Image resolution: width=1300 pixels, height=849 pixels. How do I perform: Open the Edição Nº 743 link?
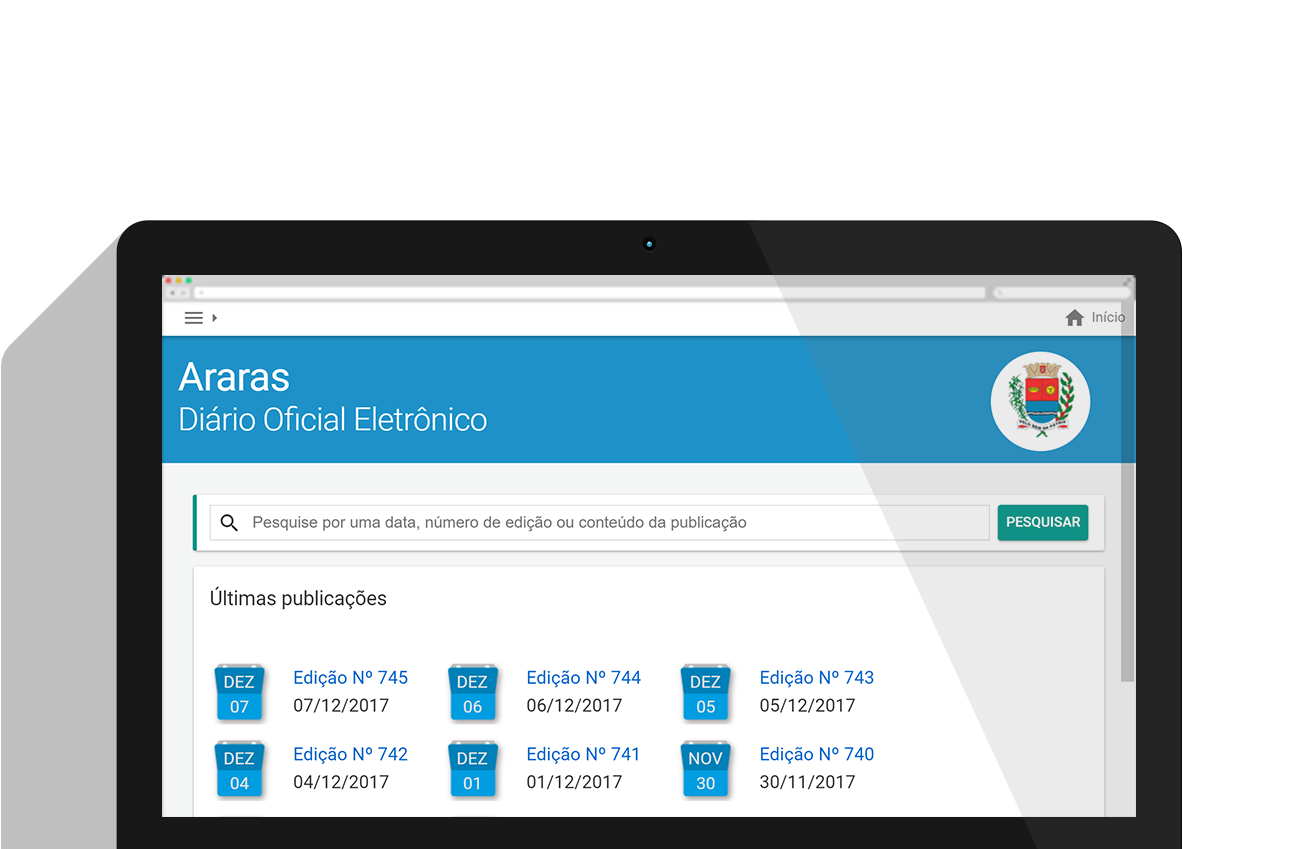pyautogui.click(x=816, y=678)
